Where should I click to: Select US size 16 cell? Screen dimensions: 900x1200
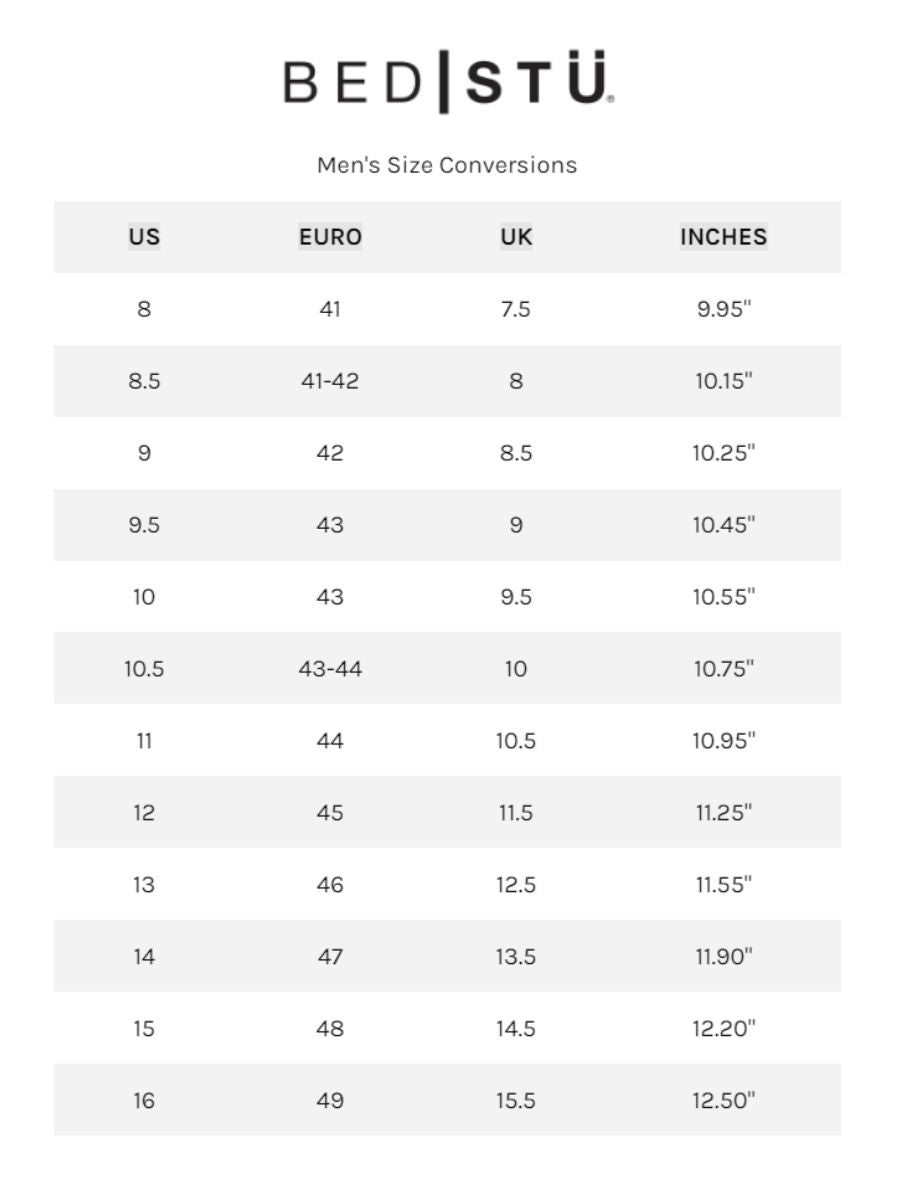point(144,1101)
